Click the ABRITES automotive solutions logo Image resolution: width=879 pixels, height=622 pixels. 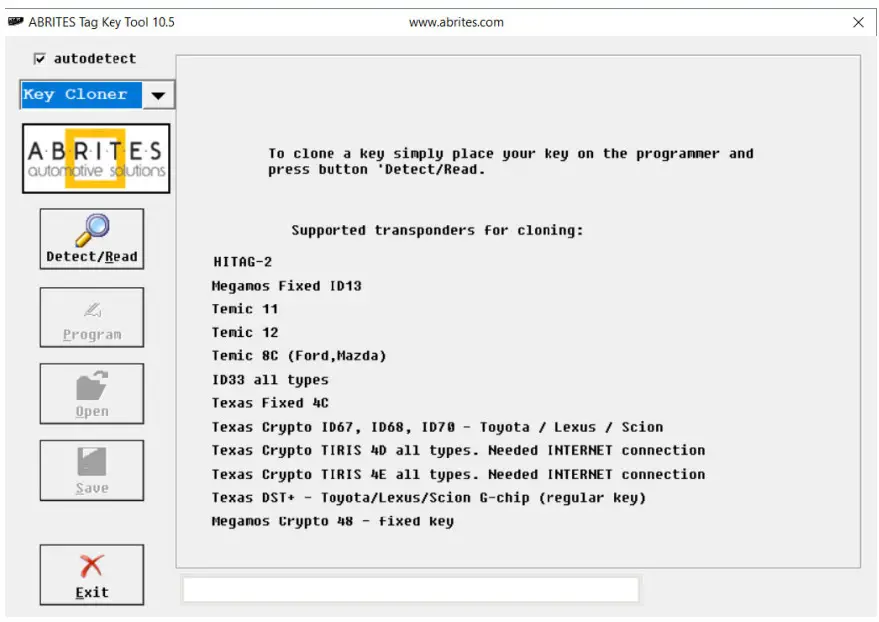[x=95, y=157]
